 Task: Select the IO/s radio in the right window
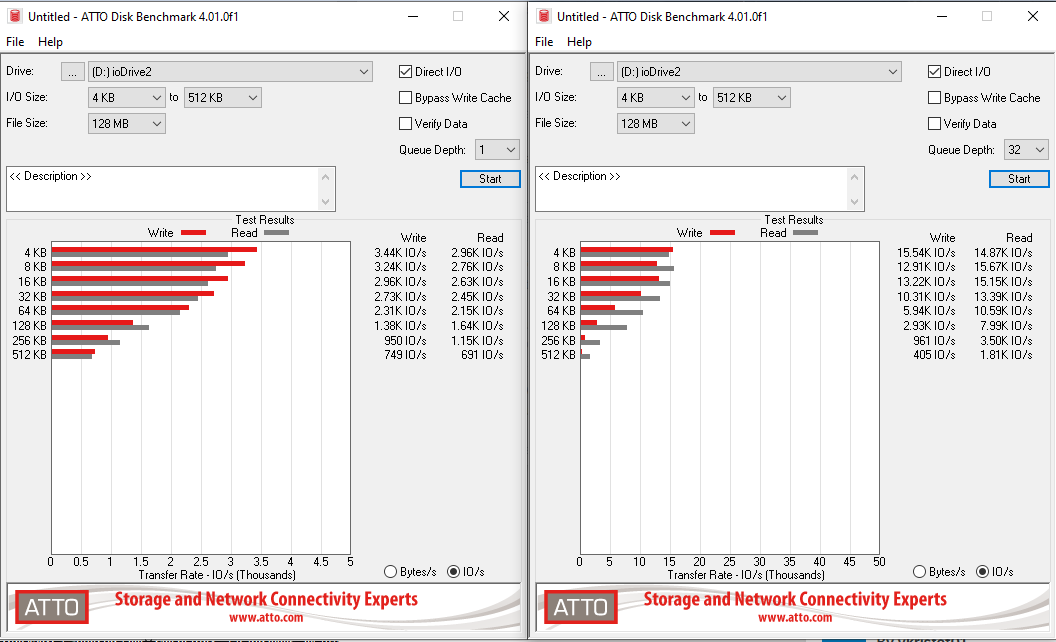[x=983, y=571]
